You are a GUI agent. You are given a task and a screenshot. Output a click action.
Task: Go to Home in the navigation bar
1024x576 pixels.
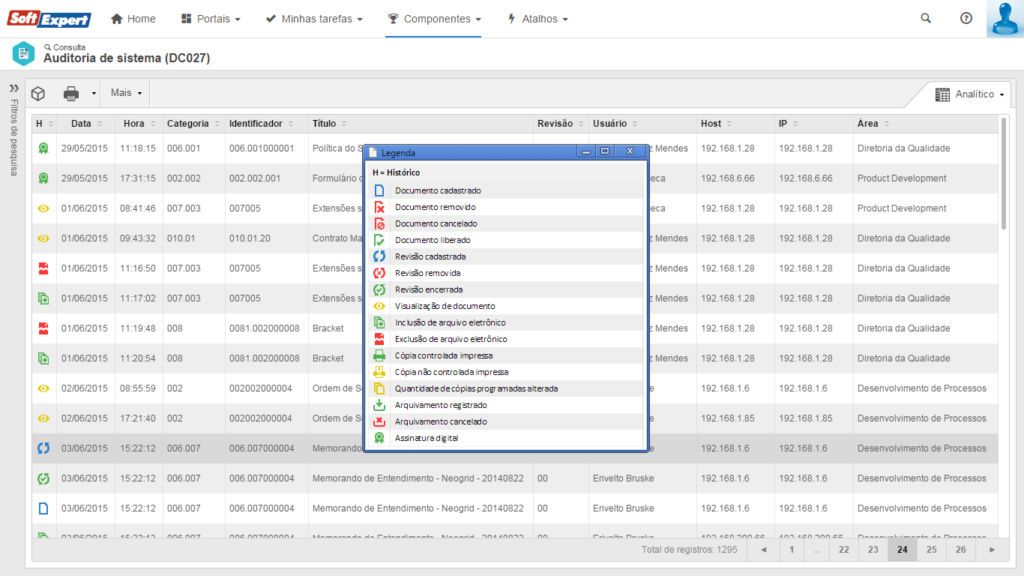coord(133,19)
